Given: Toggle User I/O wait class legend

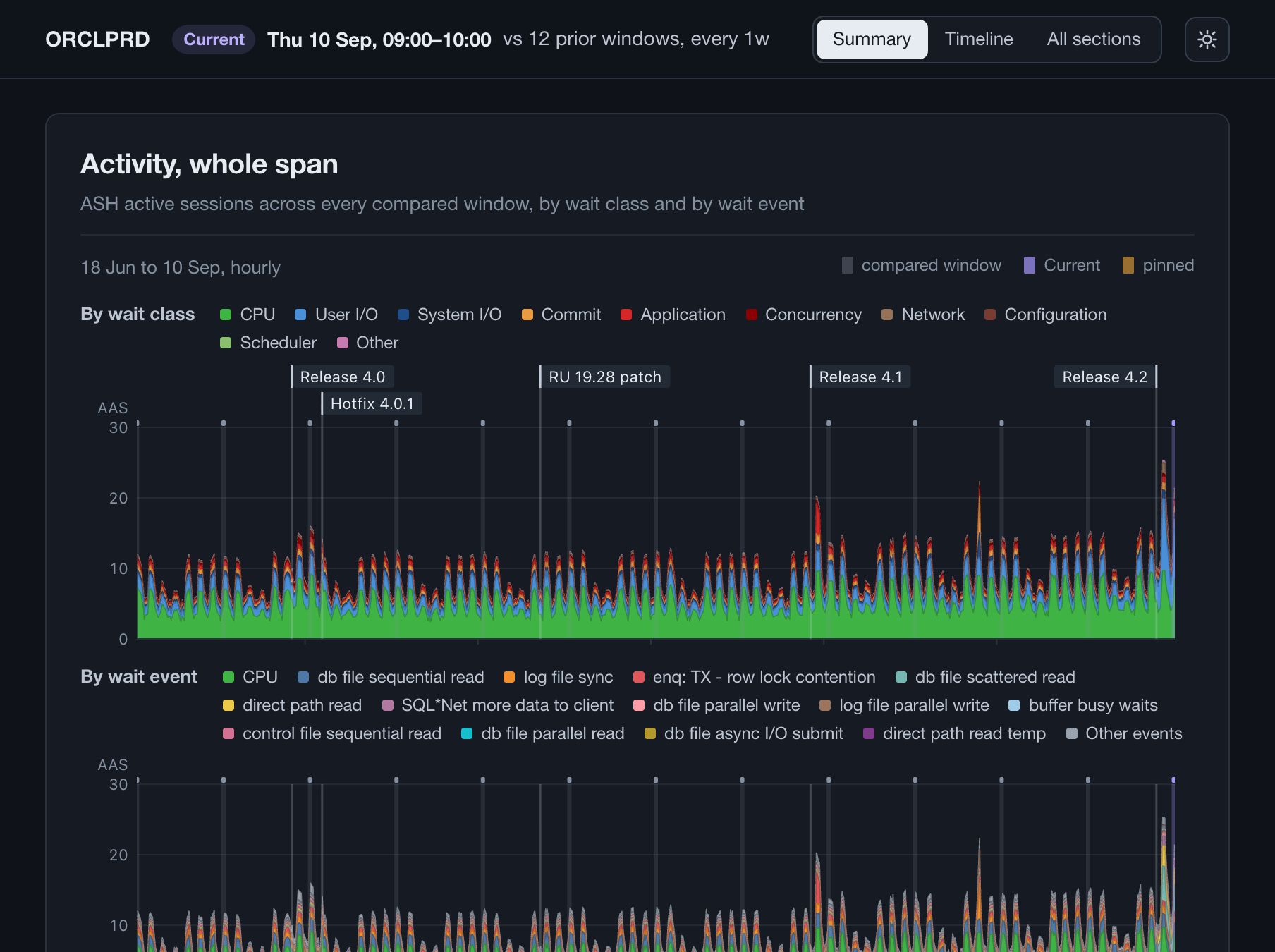Looking at the screenshot, I should point(336,315).
